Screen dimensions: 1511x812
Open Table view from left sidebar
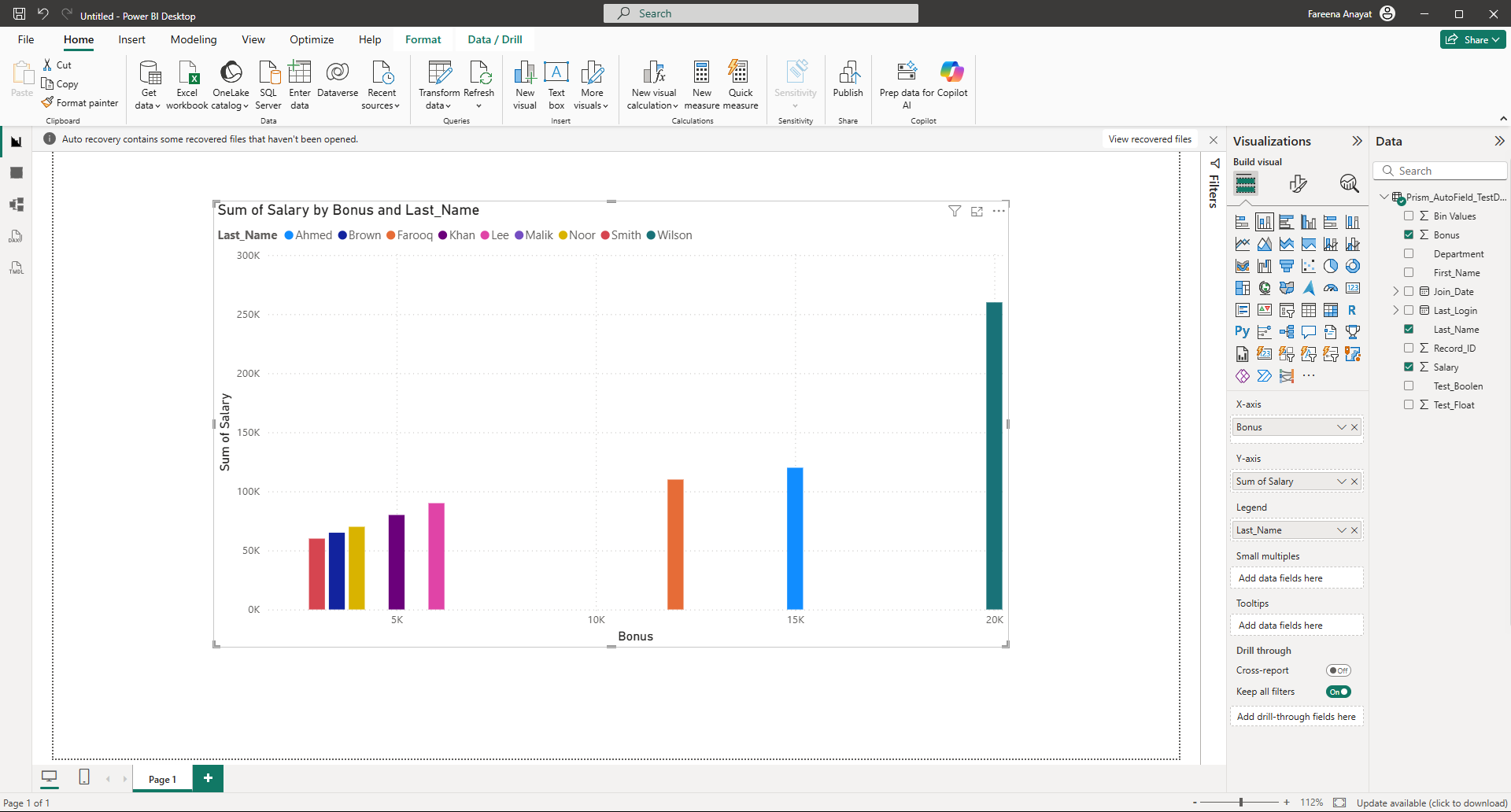pos(17,173)
